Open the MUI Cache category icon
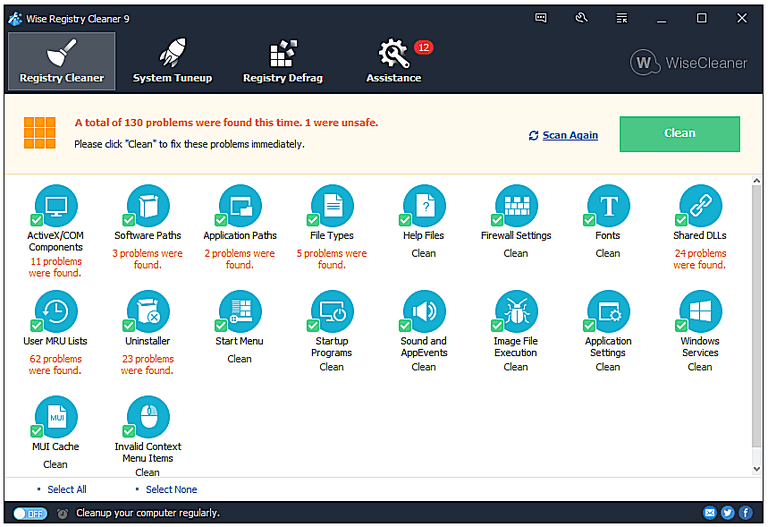 click(x=56, y=417)
